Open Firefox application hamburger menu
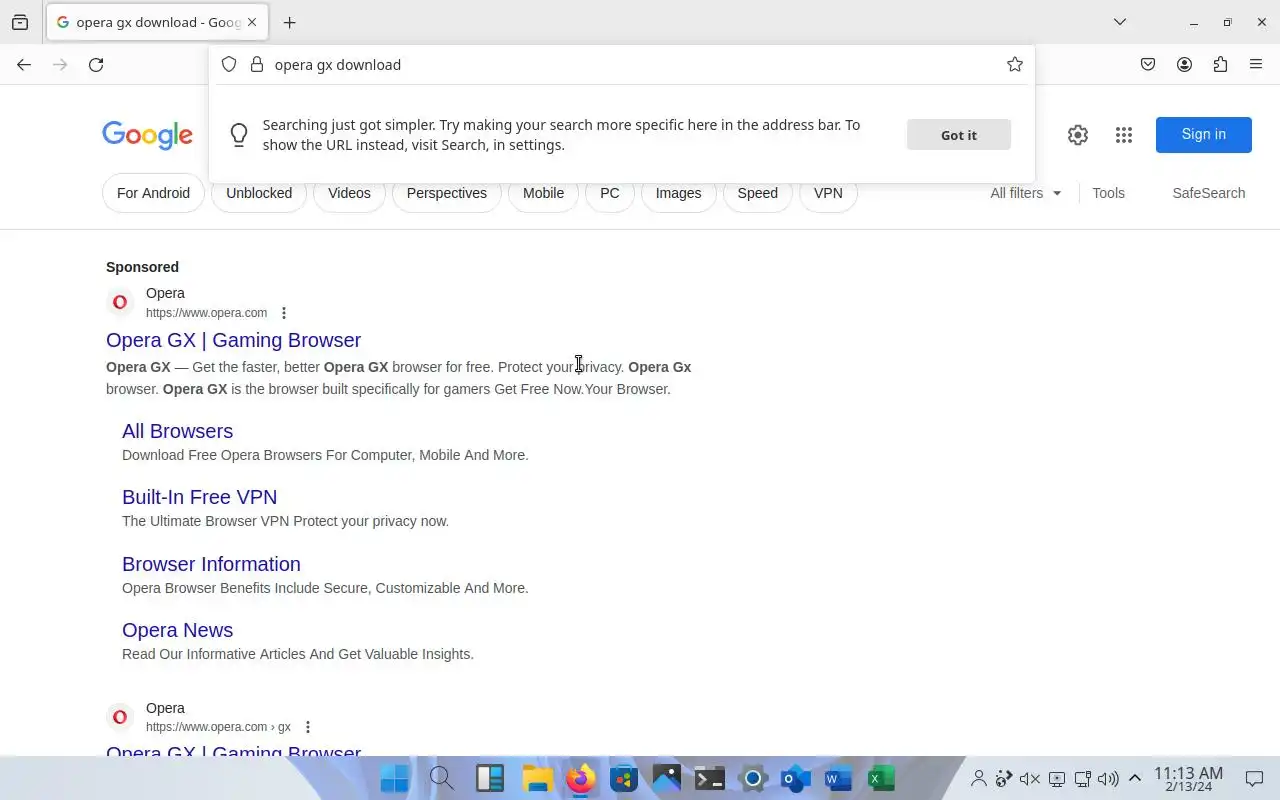This screenshot has height=800, width=1280. [x=1256, y=64]
